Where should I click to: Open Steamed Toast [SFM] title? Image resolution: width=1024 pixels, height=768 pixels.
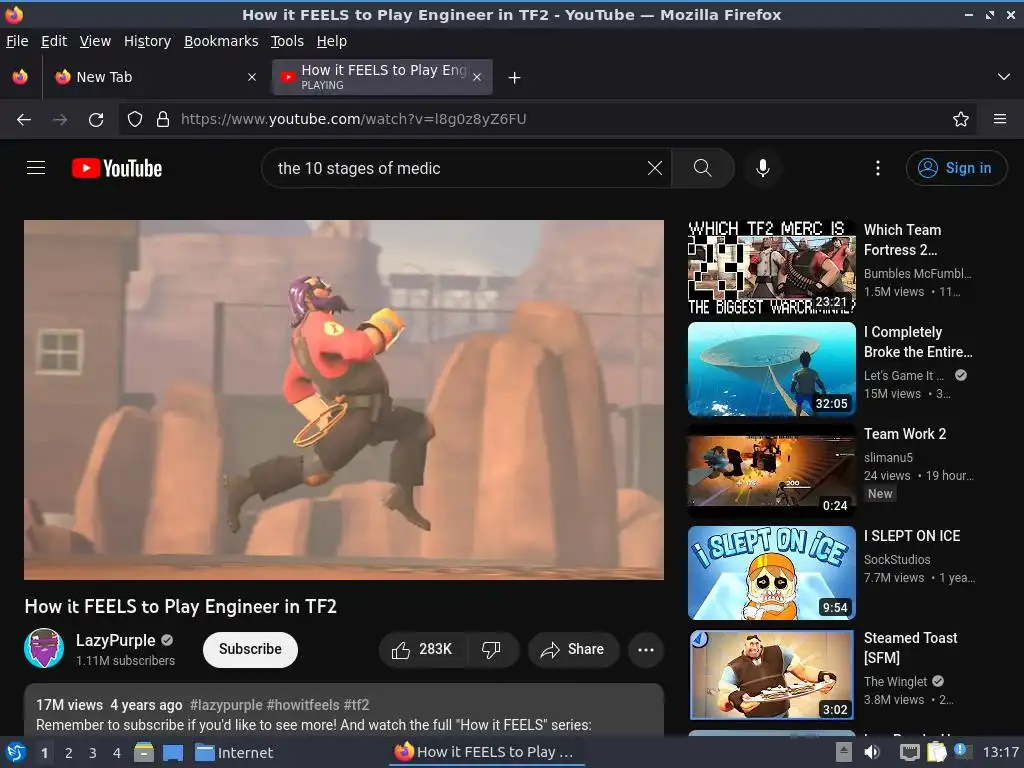click(910, 648)
